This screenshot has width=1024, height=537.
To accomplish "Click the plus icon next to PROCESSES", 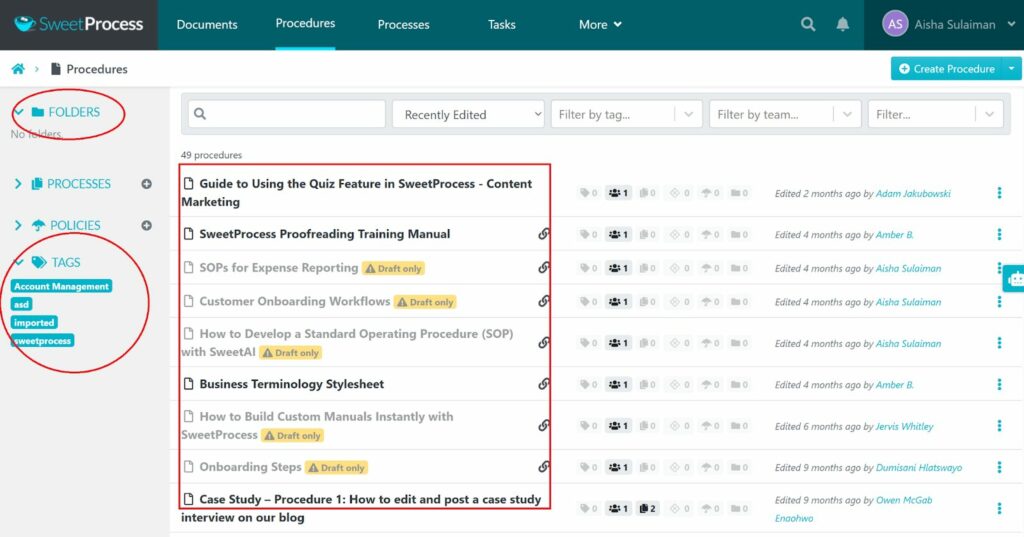I will click(146, 184).
